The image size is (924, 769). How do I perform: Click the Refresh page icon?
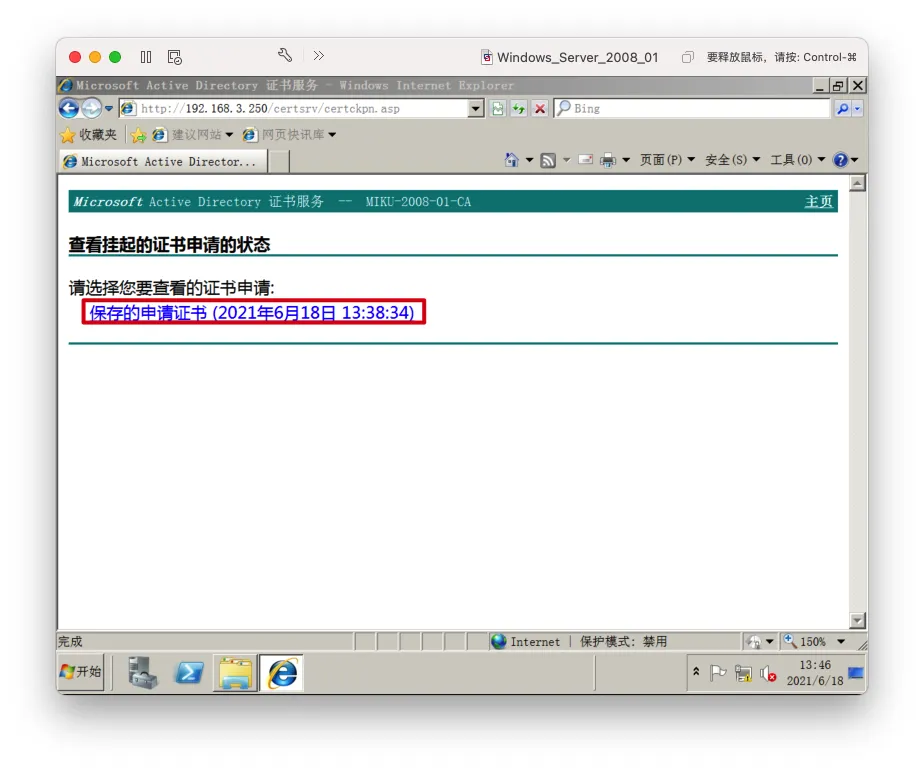[x=519, y=108]
